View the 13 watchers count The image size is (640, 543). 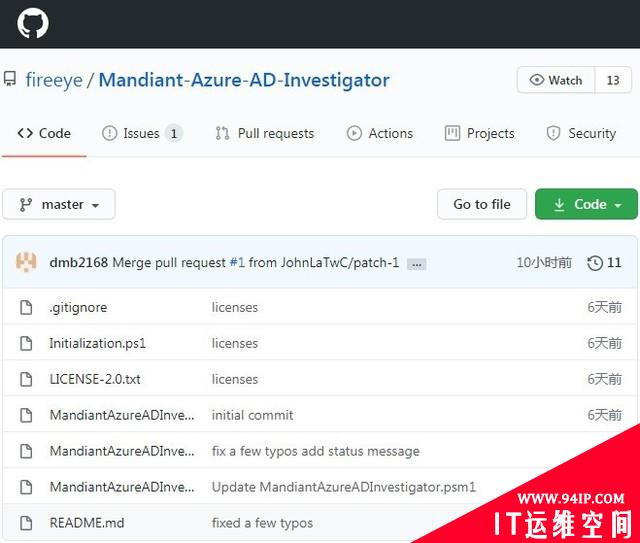coord(613,80)
